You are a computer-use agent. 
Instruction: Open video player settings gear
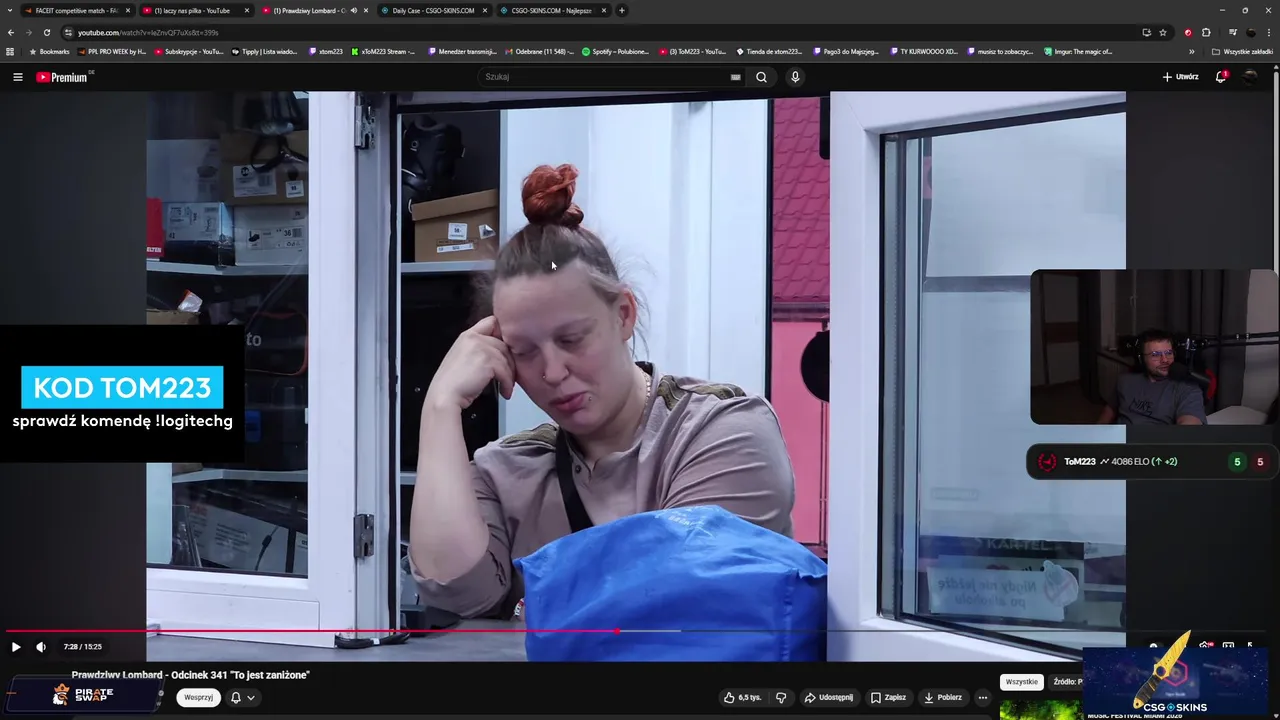[x=1204, y=647]
